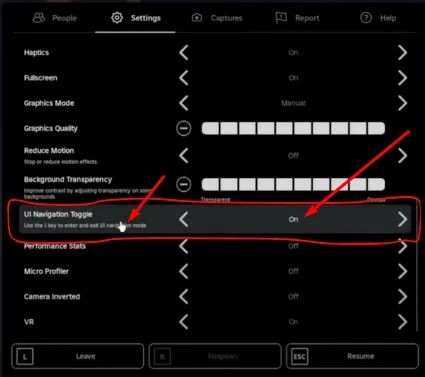Click left arrow for UI Navigation Toggle
This screenshot has width=425, height=377.
point(184,219)
